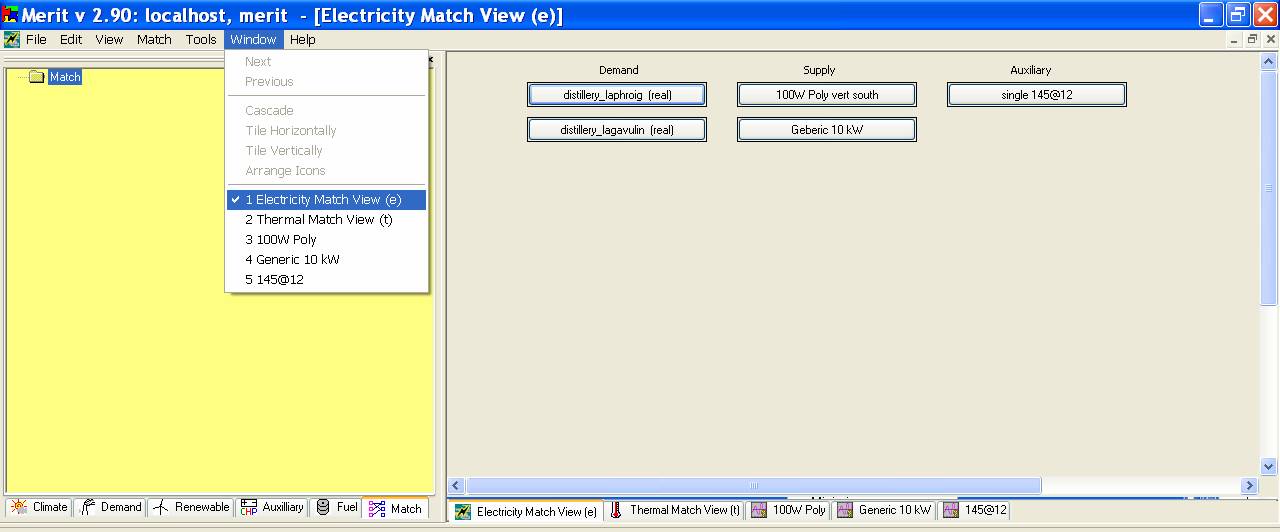Click the vertical scrollbar down arrow
This screenshot has width=1280, height=532.
click(1269, 466)
